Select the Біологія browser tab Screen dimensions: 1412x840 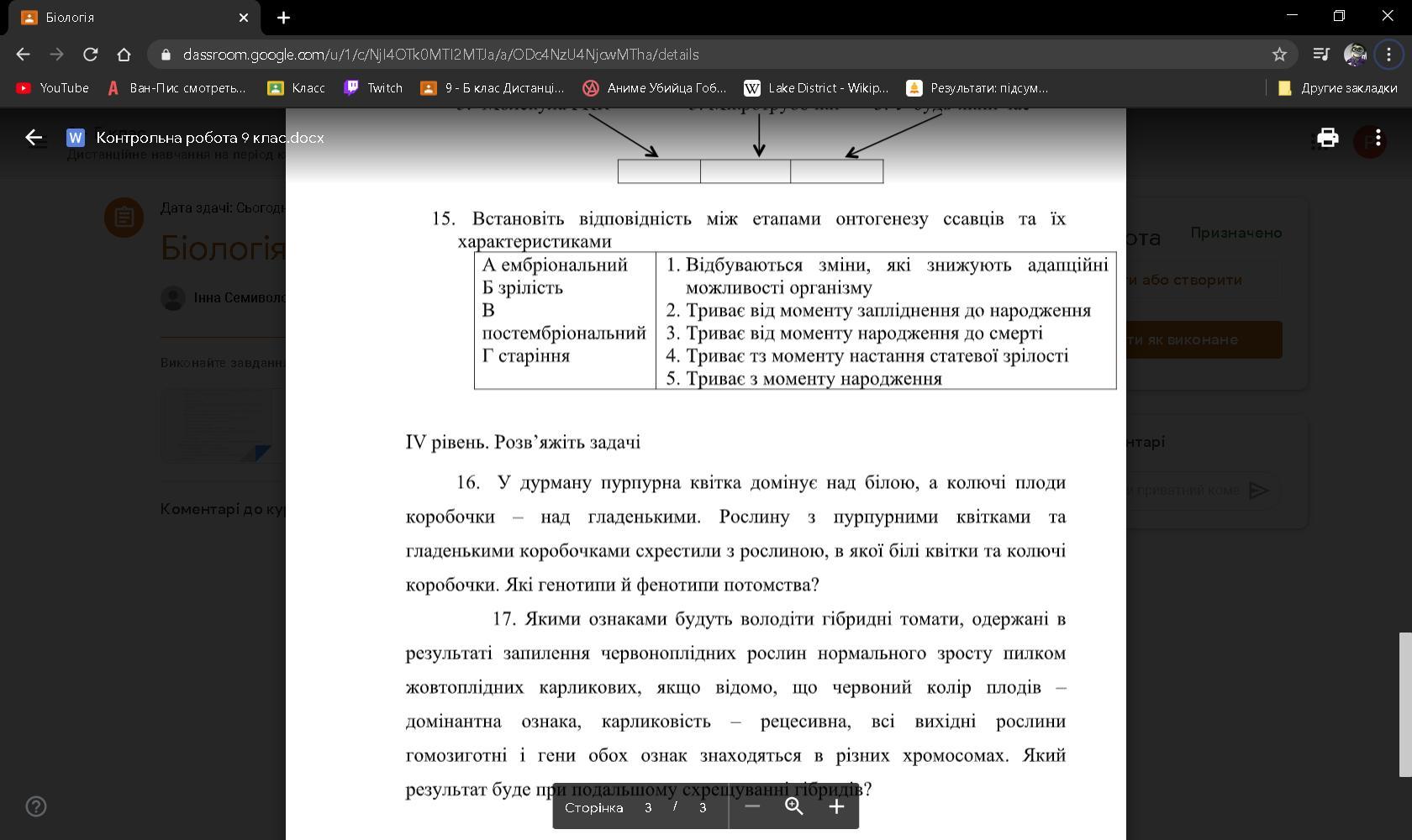click(134, 18)
